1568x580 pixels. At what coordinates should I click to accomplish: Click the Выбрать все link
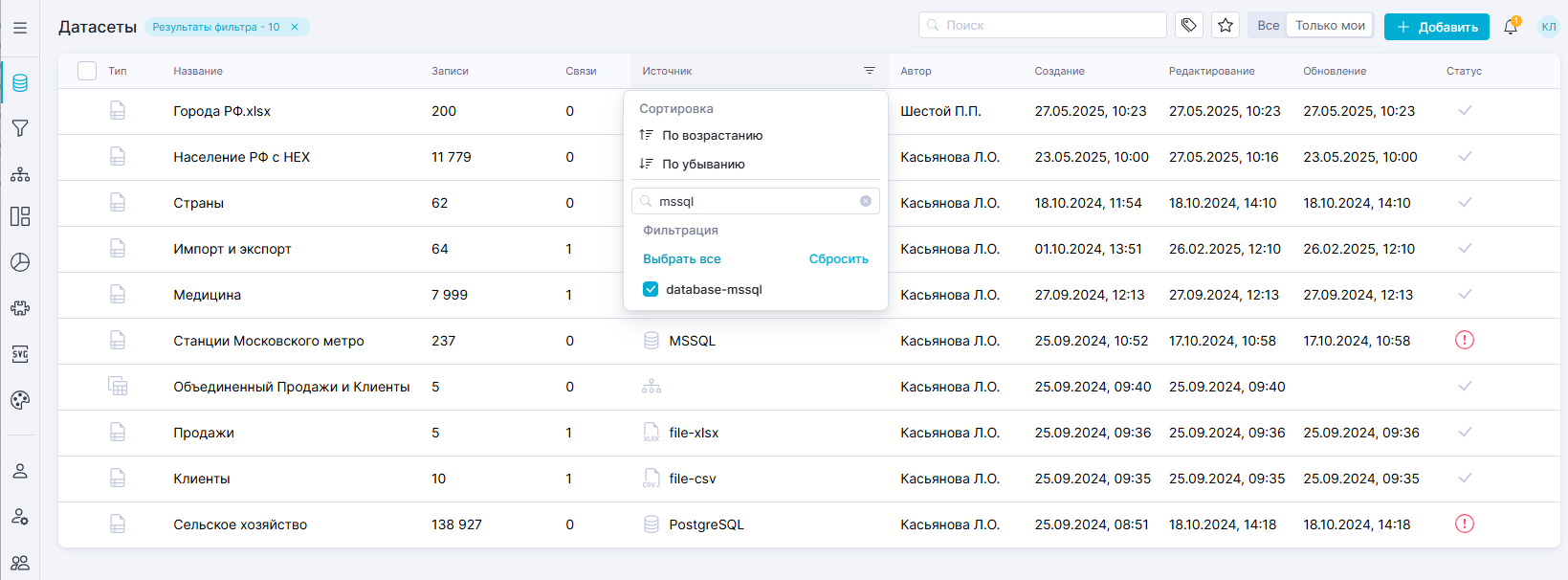click(x=681, y=259)
